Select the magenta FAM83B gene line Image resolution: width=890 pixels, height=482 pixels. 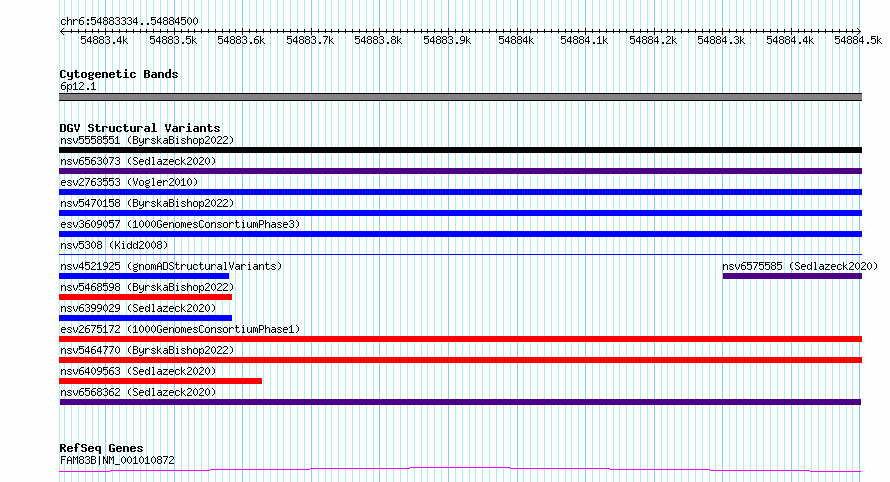pos(460,470)
